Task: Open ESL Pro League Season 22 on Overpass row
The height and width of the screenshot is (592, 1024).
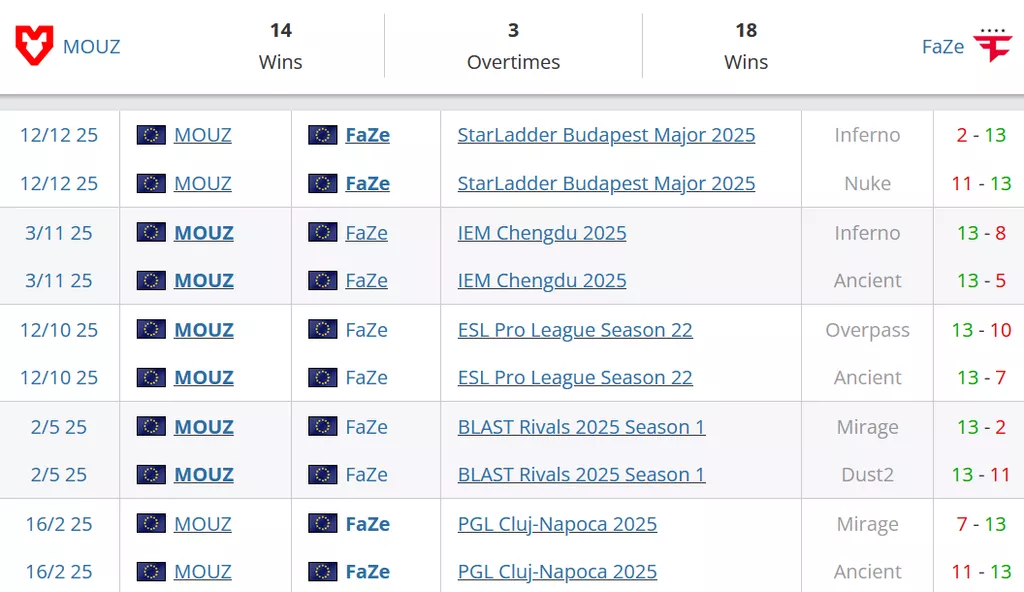Action: [x=575, y=330]
